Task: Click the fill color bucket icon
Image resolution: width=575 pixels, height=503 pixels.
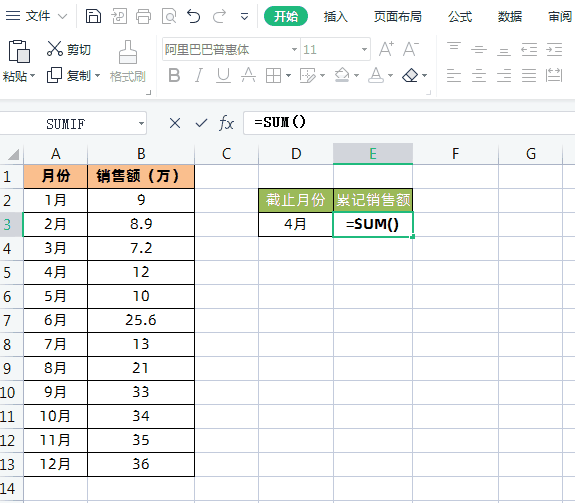Action: 342,75
